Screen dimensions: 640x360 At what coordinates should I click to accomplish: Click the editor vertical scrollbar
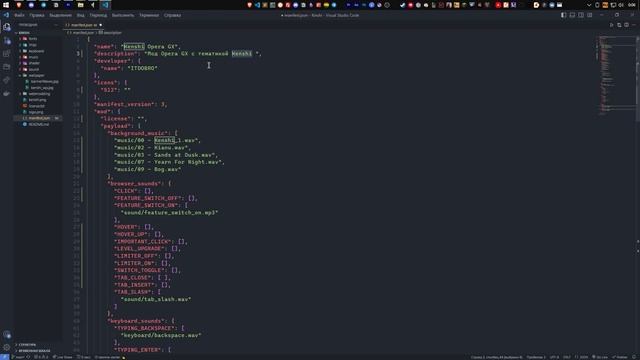click(x=638, y=194)
